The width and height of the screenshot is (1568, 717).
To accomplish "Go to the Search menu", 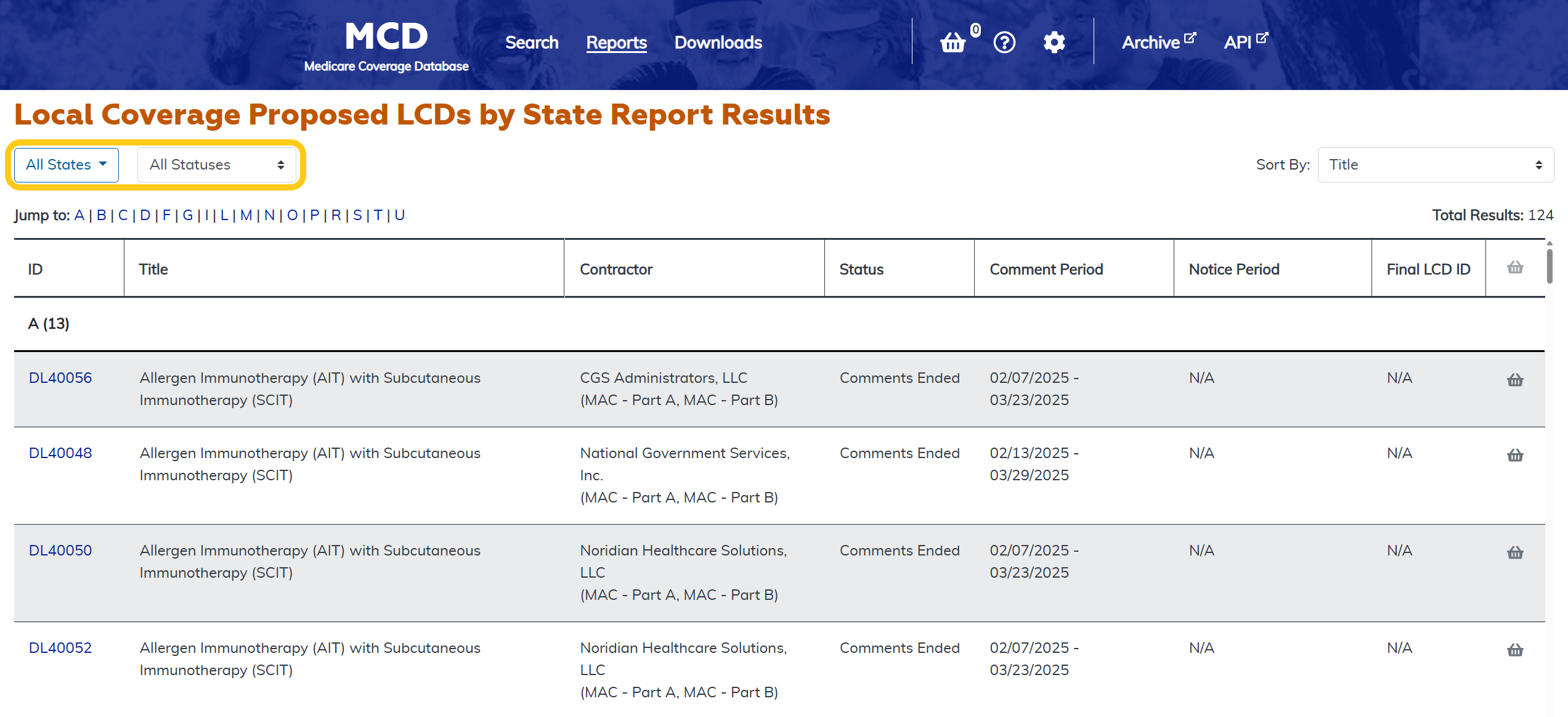I will [x=532, y=43].
